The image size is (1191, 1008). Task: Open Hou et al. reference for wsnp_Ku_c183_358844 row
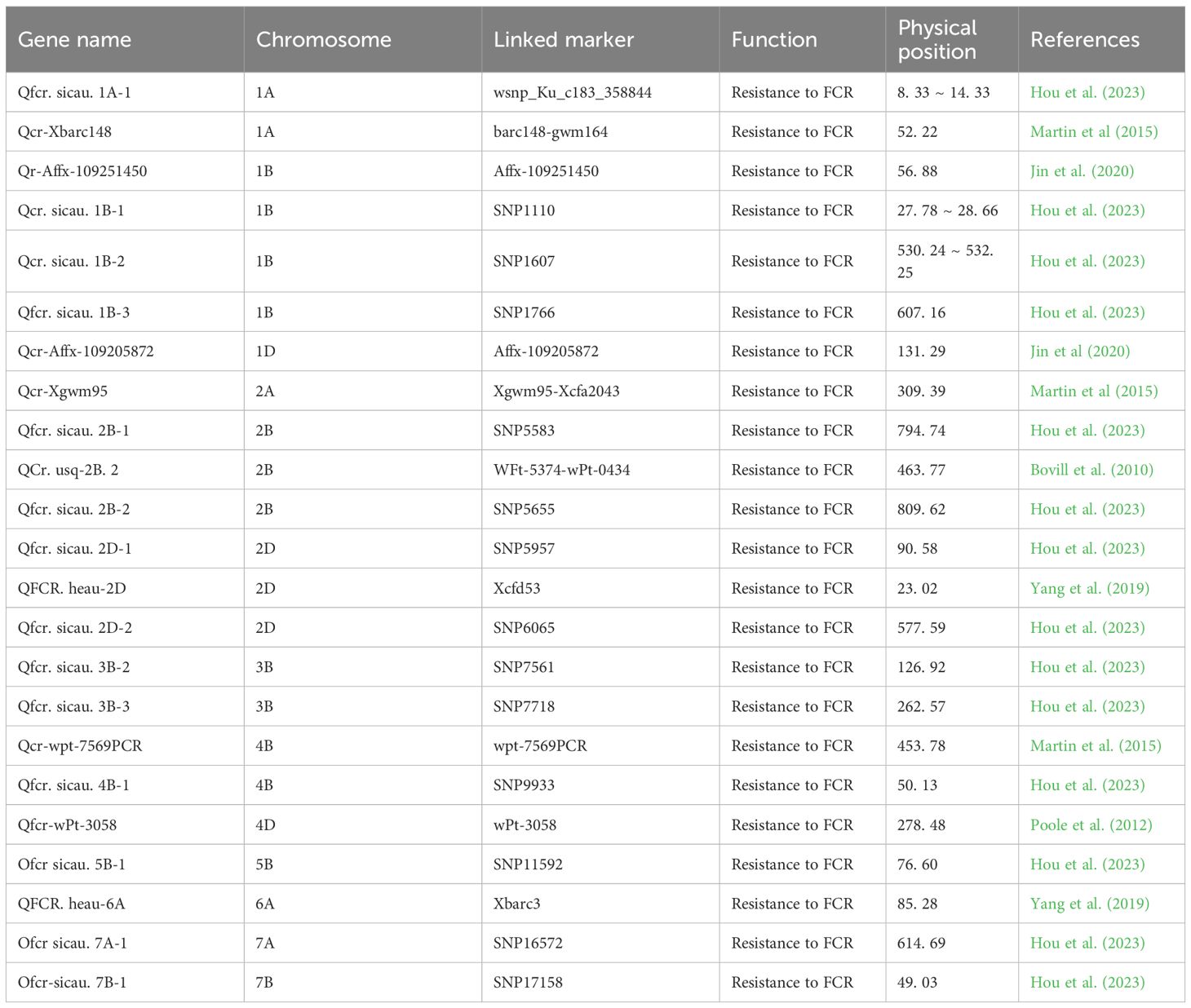(1087, 92)
